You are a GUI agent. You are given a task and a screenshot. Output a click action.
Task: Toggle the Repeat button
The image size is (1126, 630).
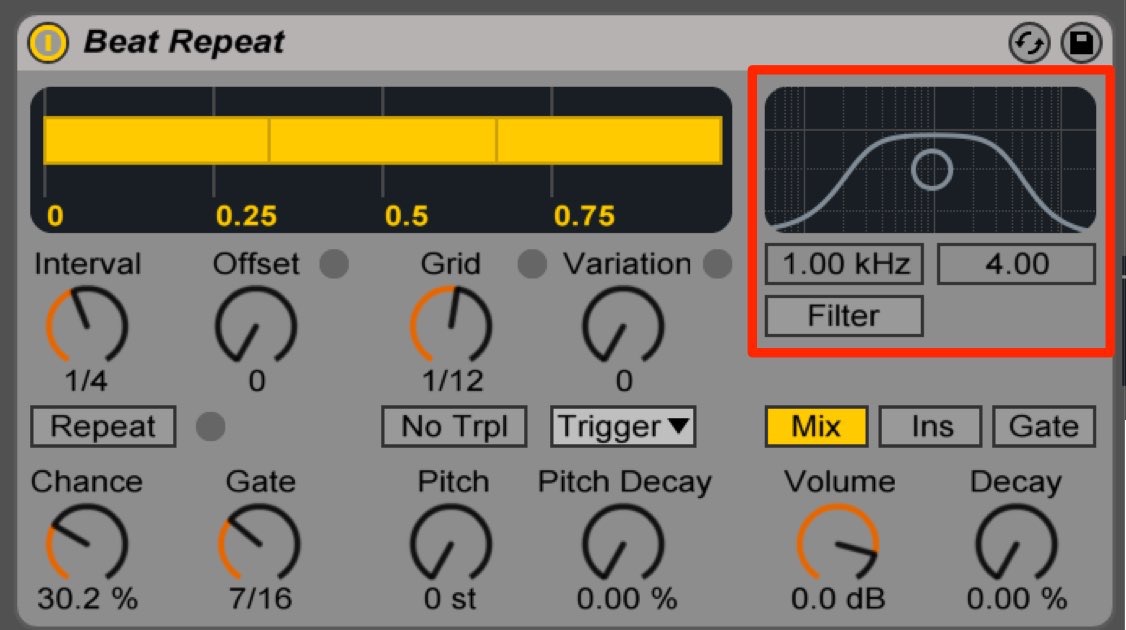pos(103,427)
